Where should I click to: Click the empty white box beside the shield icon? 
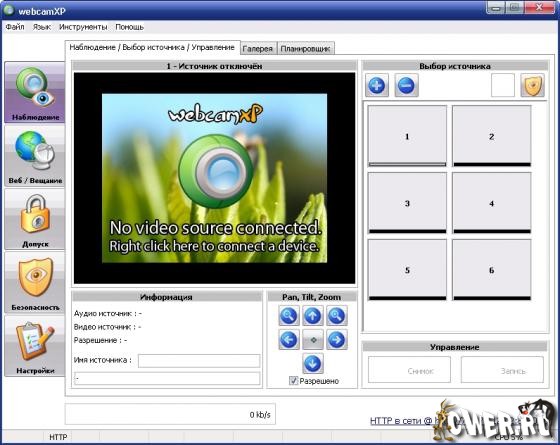coord(502,85)
